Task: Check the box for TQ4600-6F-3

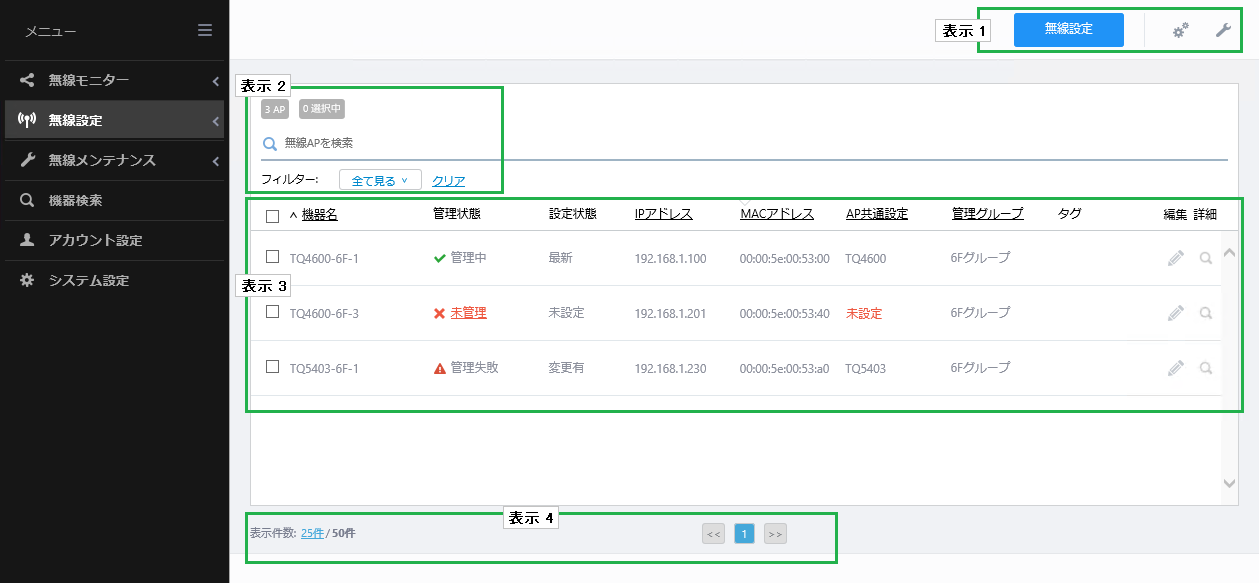Action: 272,312
